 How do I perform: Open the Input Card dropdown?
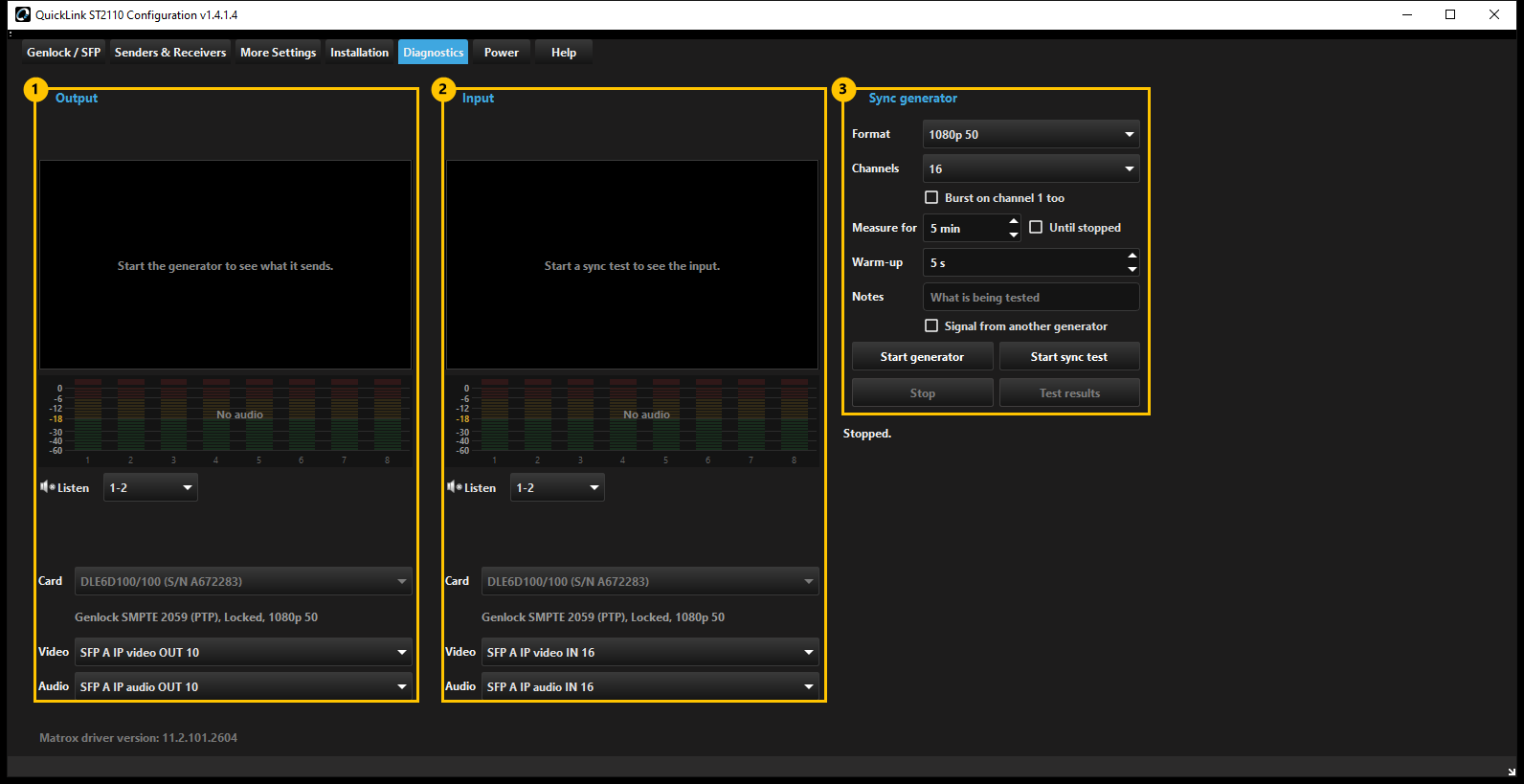(x=650, y=581)
